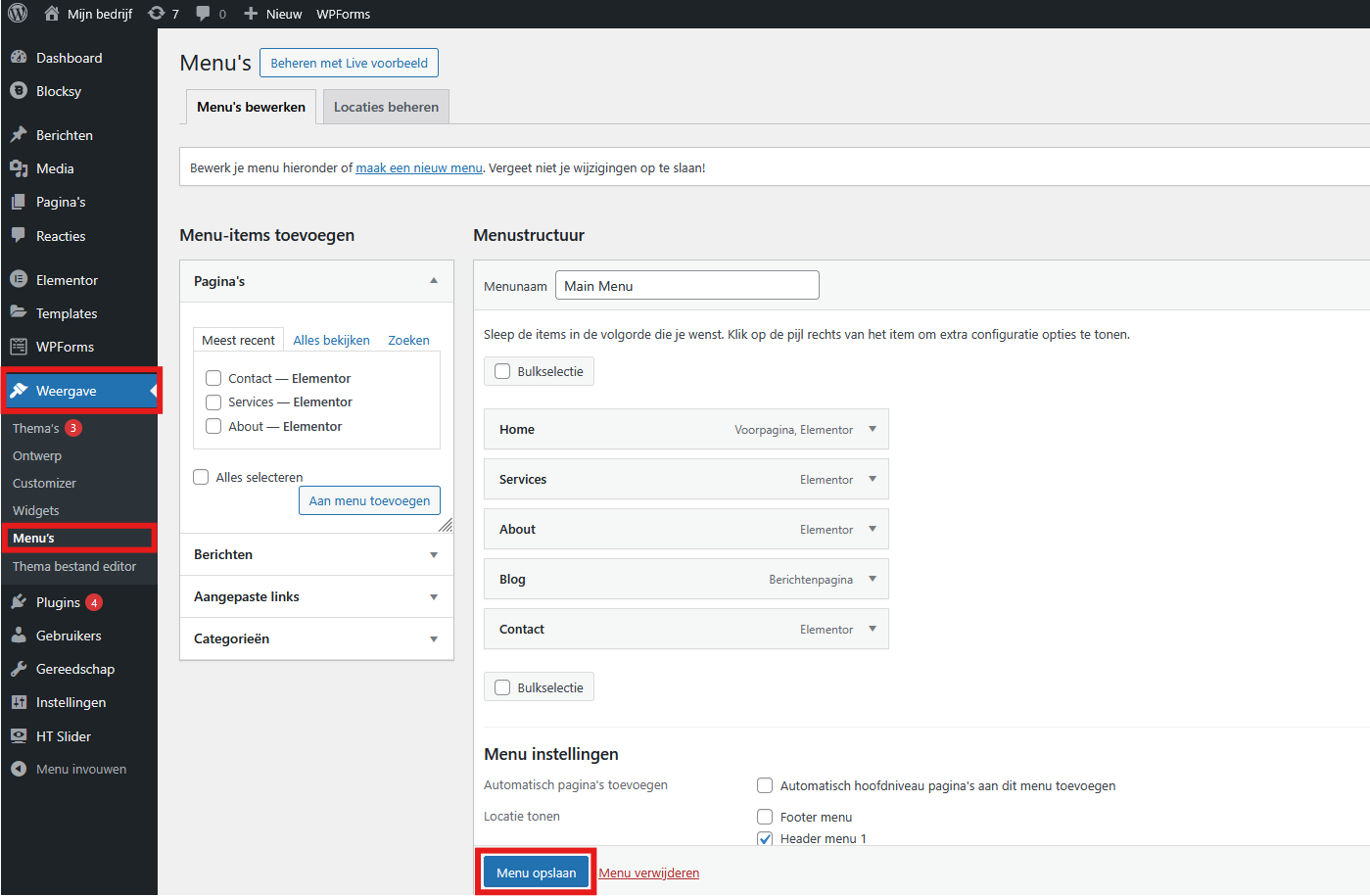This screenshot has height=896, width=1370.
Task: Tick the top Bulkselectie checkbox
Action: tap(502, 372)
